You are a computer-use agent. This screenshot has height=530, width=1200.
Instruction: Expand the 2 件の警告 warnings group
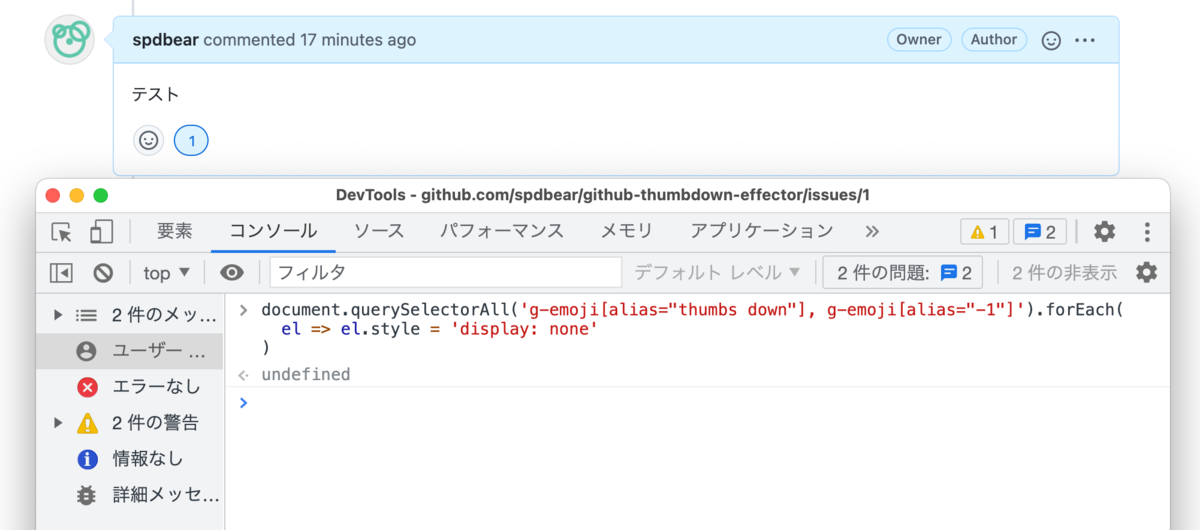click(x=58, y=423)
